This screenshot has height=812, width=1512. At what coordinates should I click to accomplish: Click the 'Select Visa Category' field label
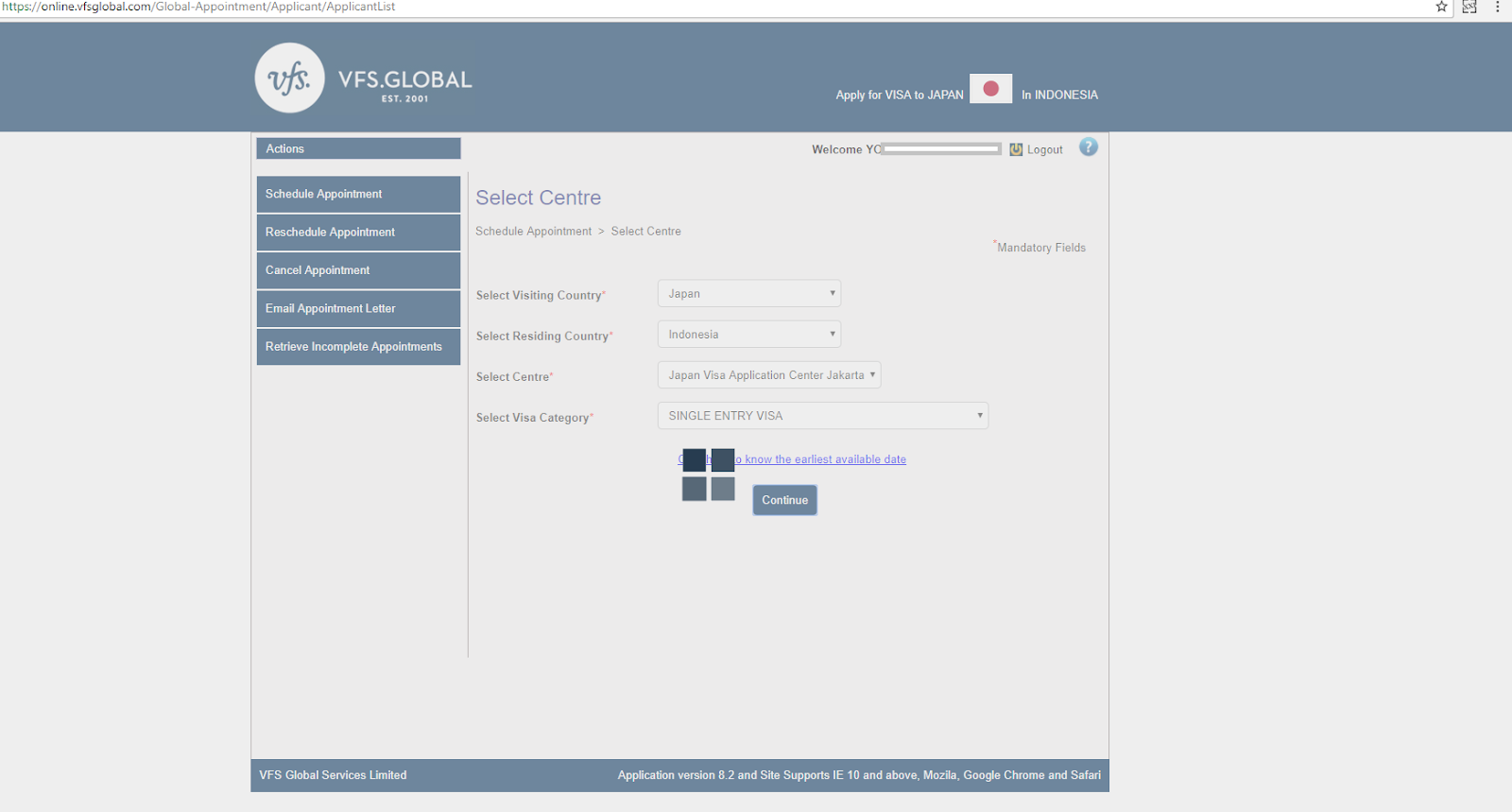click(533, 418)
